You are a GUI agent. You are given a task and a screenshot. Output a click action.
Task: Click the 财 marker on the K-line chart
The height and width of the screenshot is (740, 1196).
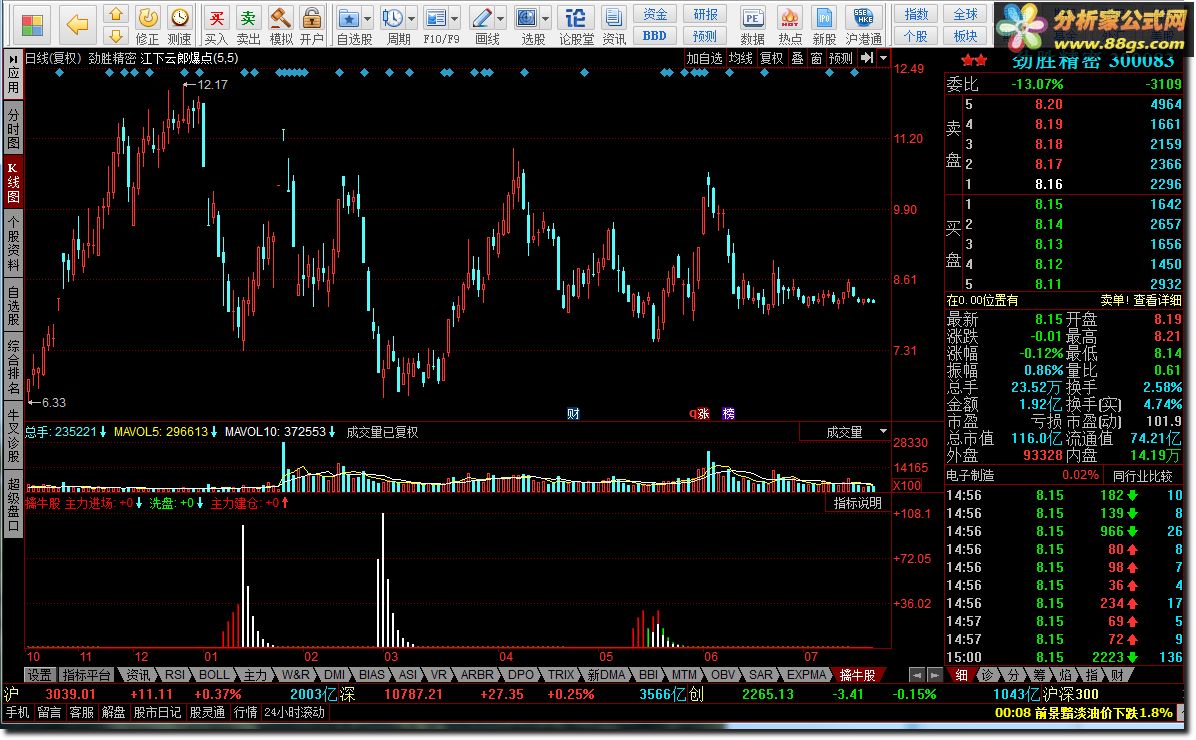point(574,413)
